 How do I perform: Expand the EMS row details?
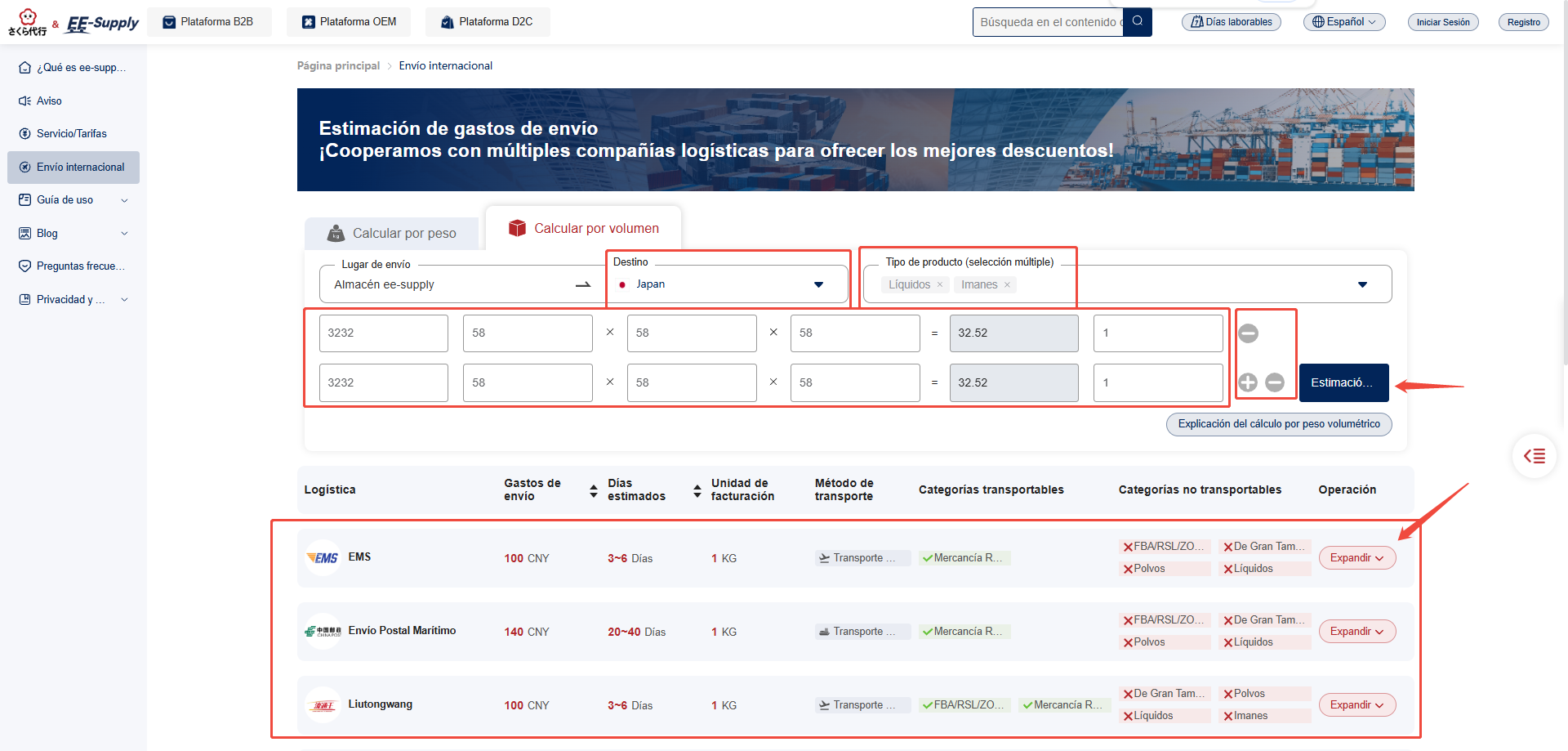coord(1357,558)
